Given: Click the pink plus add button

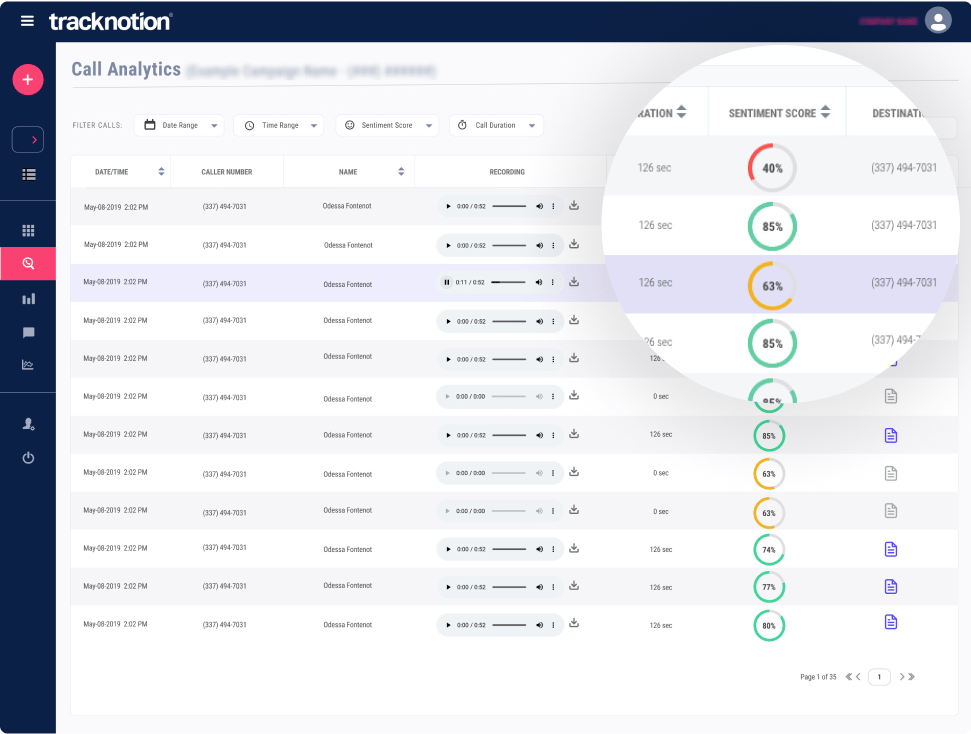Looking at the screenshot, I should pyautogui.click(x=28, y=79).
